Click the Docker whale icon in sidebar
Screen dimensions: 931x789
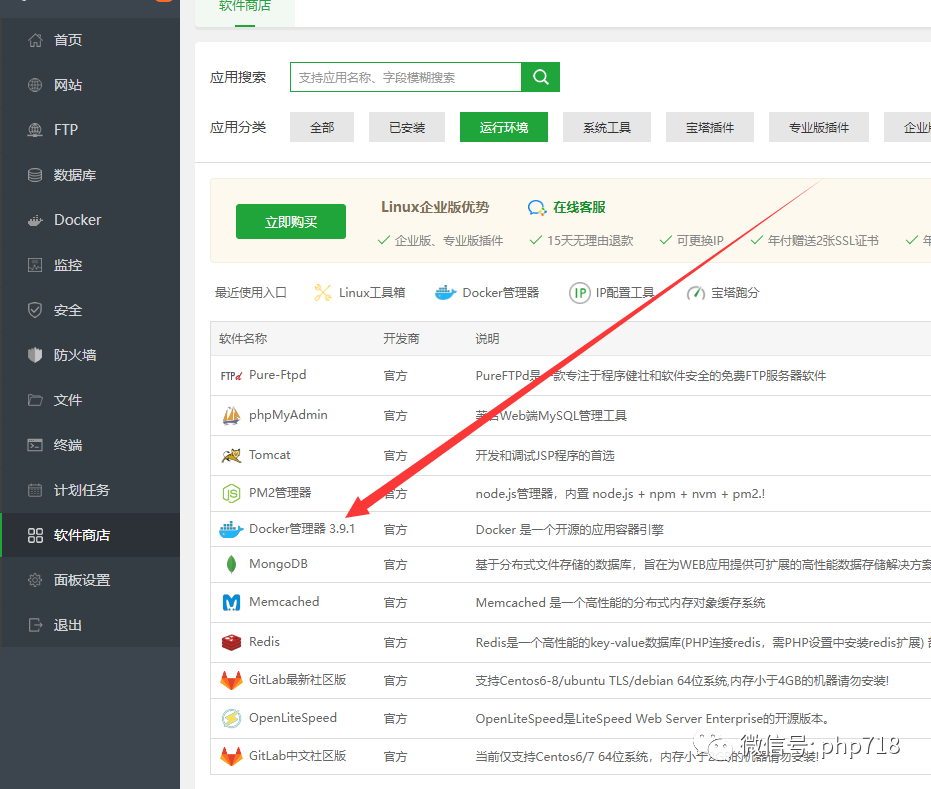pos(35,220)
